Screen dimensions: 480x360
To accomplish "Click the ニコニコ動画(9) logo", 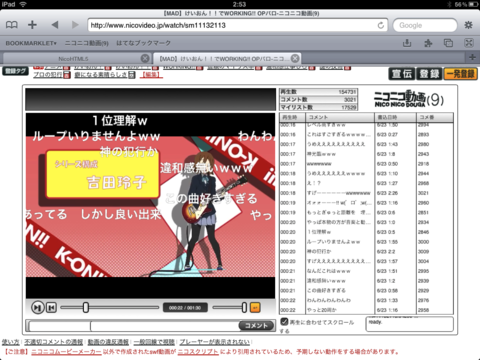I will (x=409, y=99).
